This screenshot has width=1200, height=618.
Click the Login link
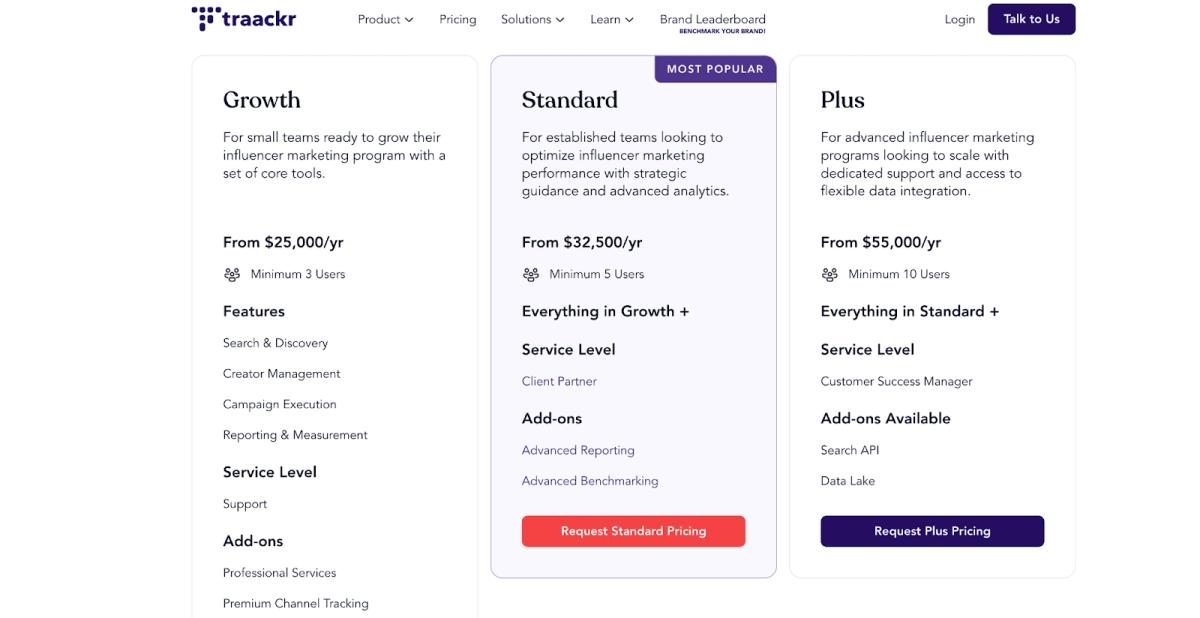[959, 18]
